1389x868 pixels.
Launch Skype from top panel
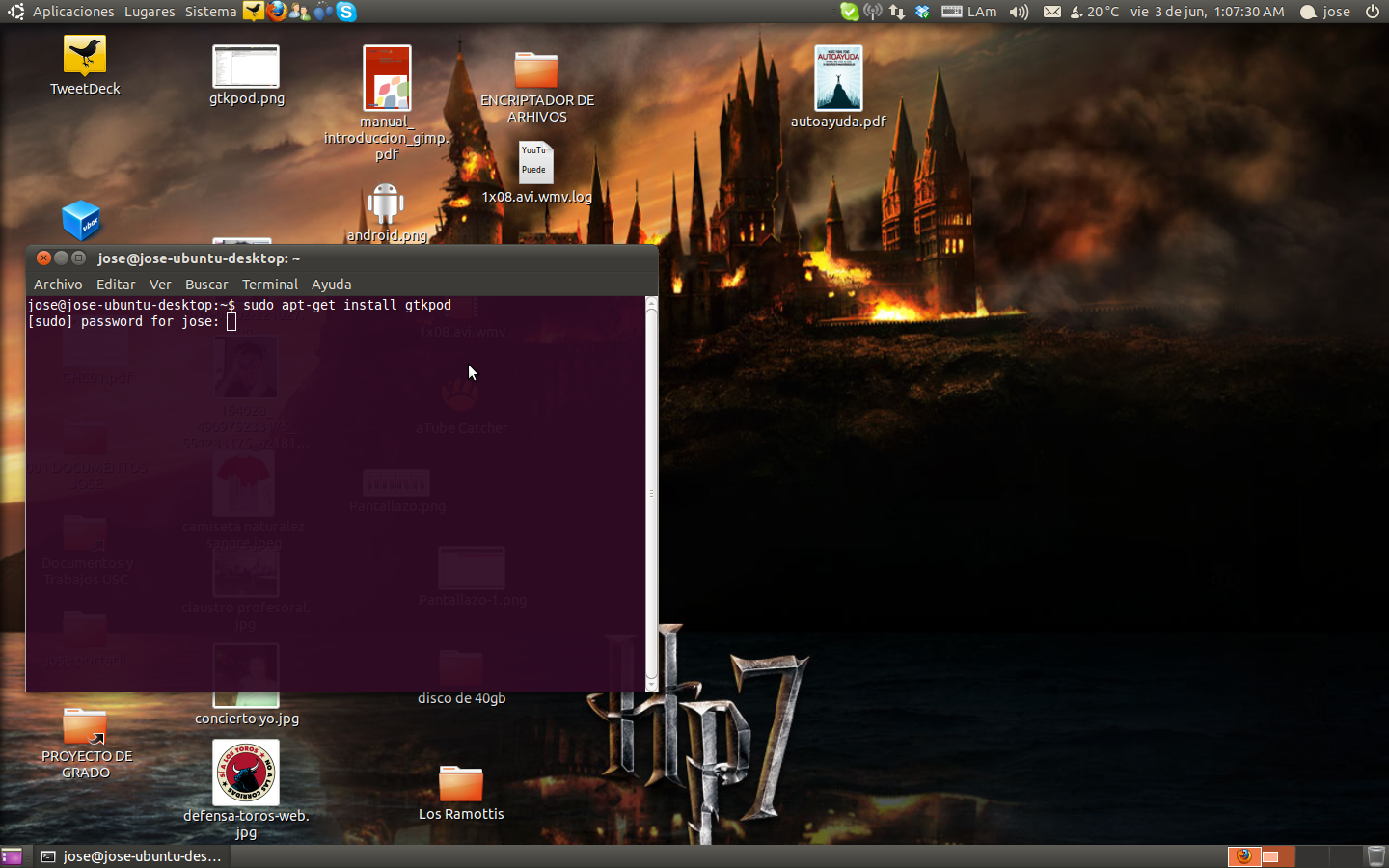tap(346, 12)
